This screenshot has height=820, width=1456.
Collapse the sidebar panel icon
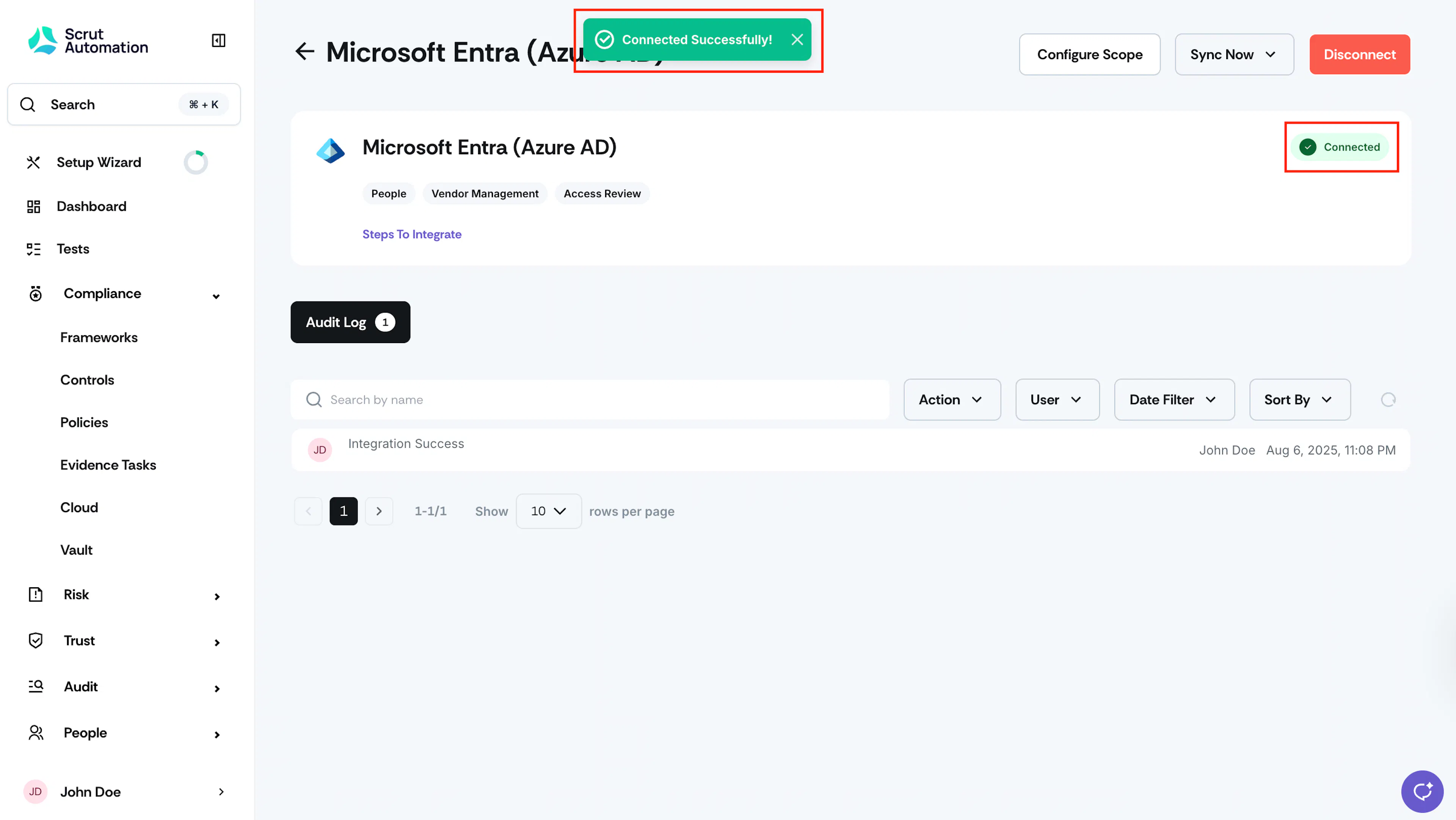pos(218,41)
